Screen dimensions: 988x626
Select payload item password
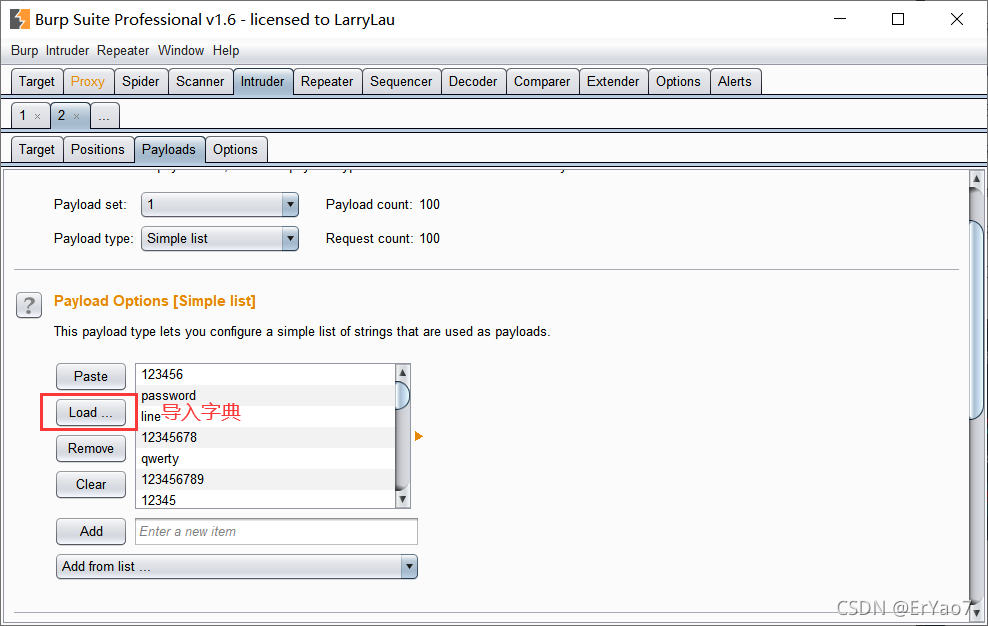pos(265,395)
